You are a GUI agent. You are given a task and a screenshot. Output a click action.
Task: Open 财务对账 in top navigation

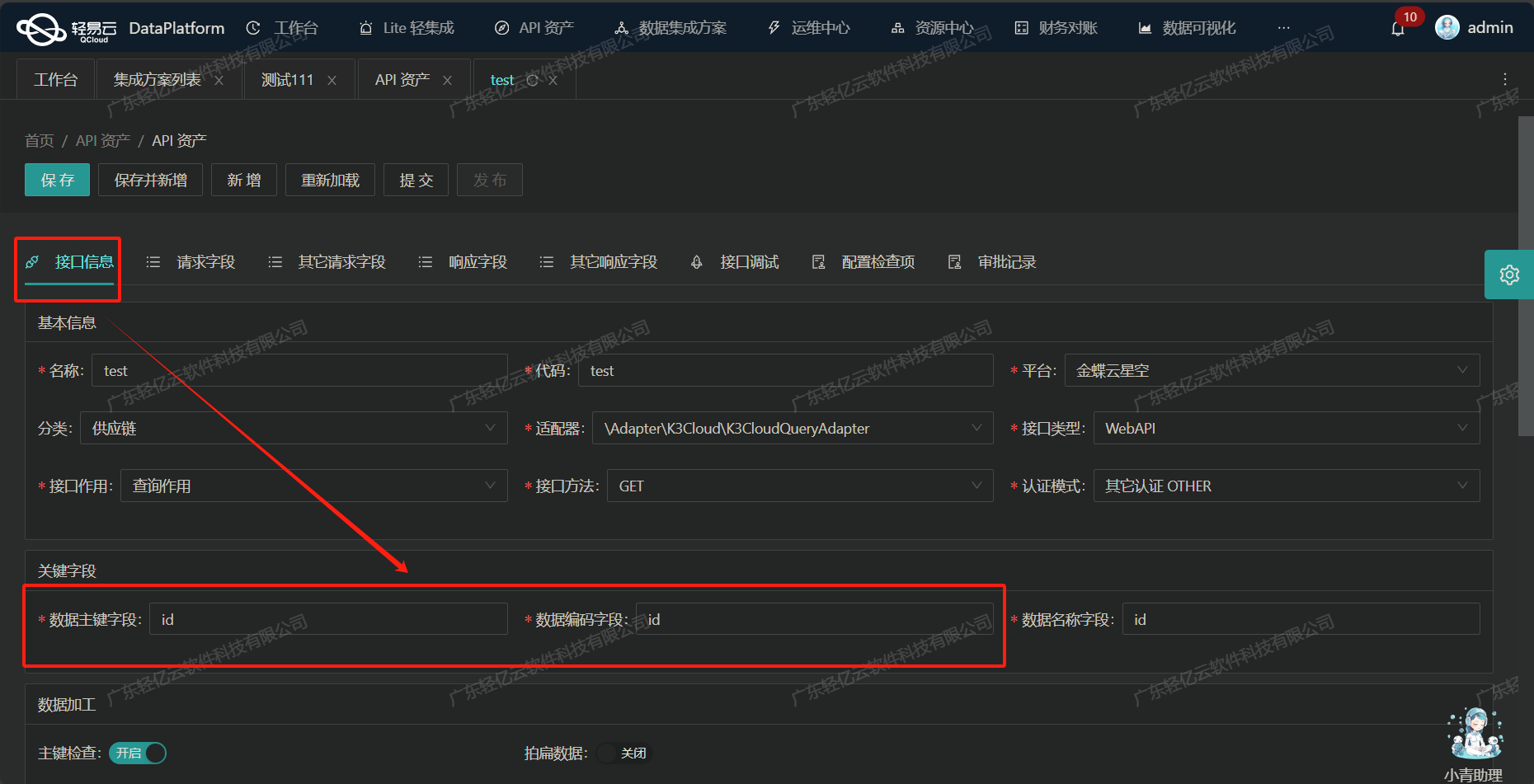1056,28
